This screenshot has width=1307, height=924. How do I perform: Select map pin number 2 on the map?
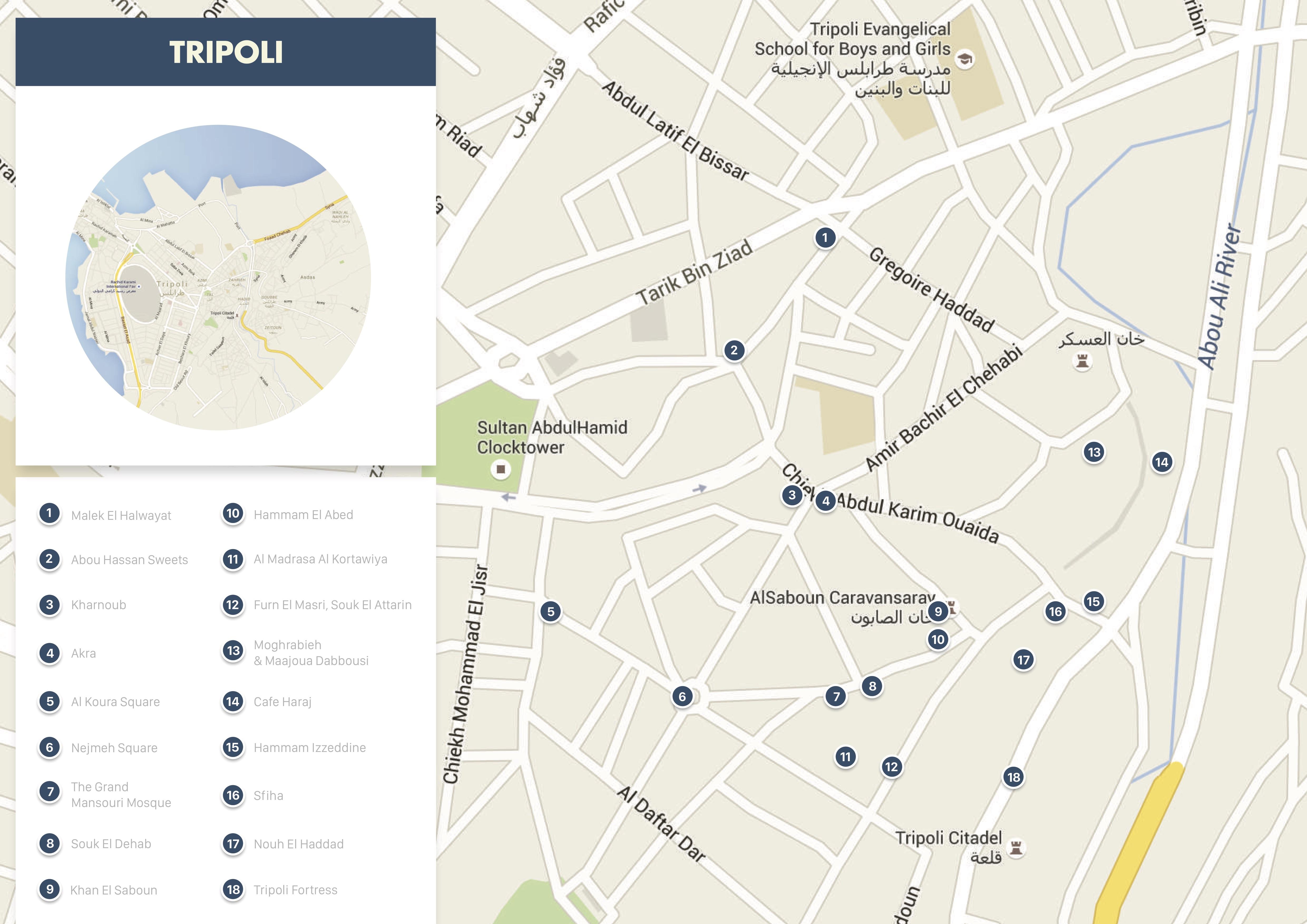pos(734,350)
